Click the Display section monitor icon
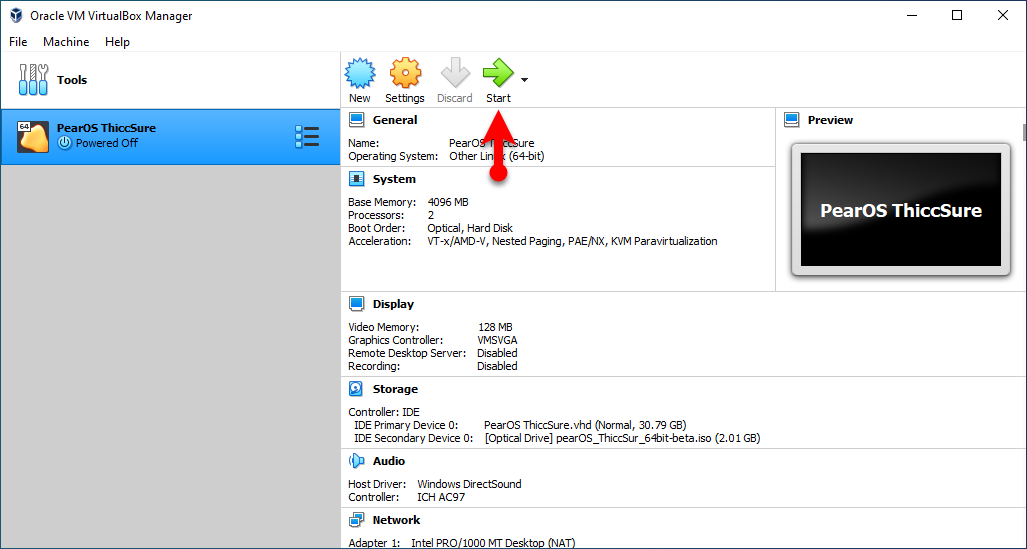The image size is (1027, 549). tap(356, 304)
